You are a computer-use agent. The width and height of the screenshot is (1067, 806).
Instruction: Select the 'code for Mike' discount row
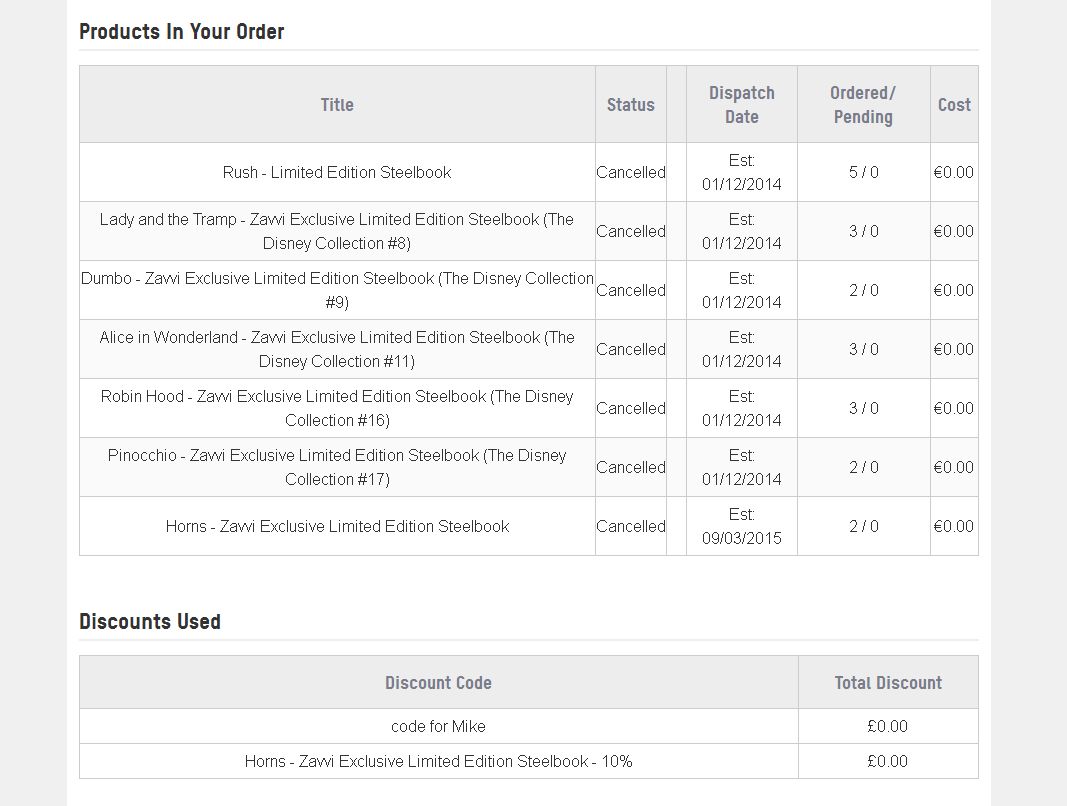coord(438,726)
